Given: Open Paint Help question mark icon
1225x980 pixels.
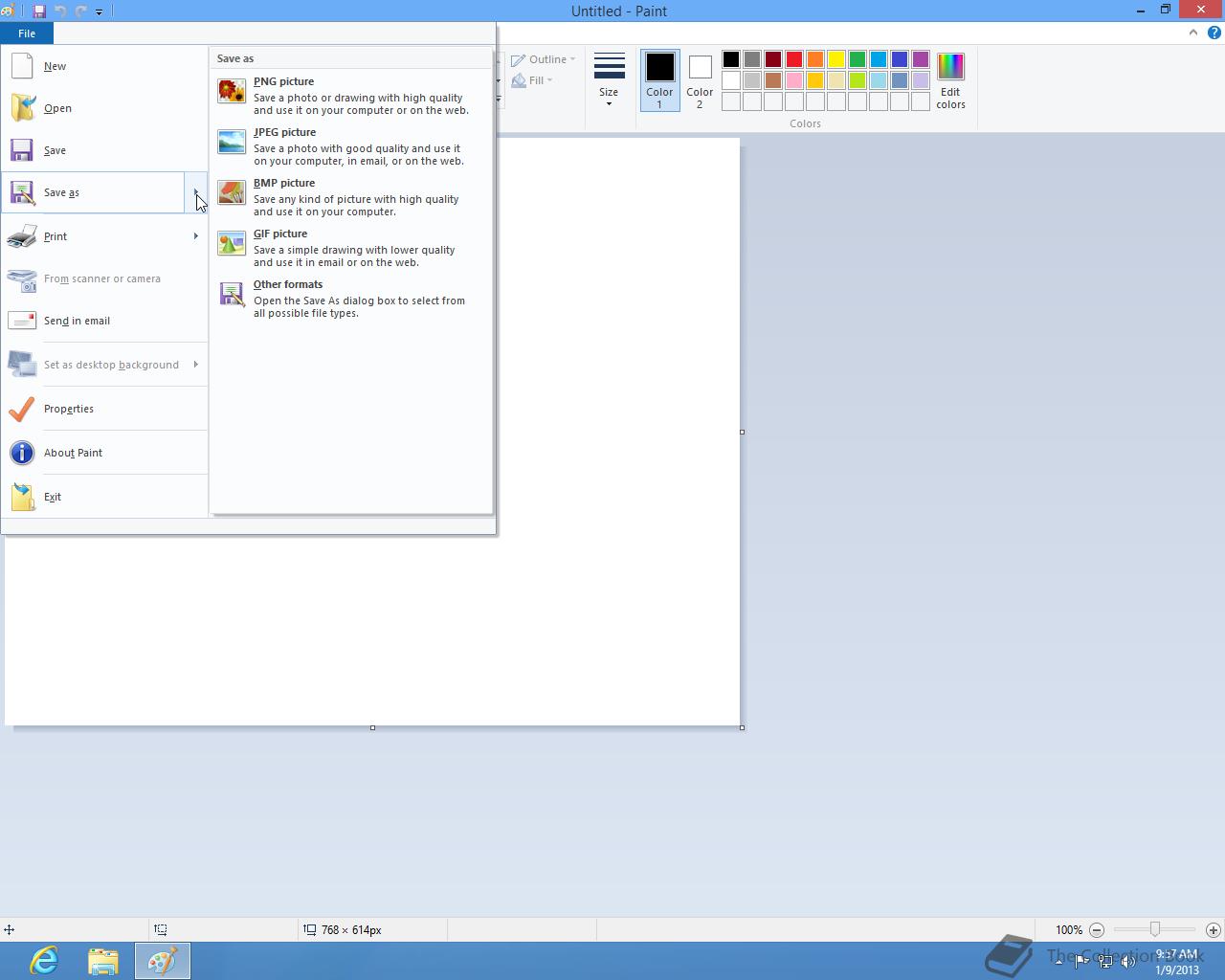Looking at the screenshot, I should (1214, 33).
